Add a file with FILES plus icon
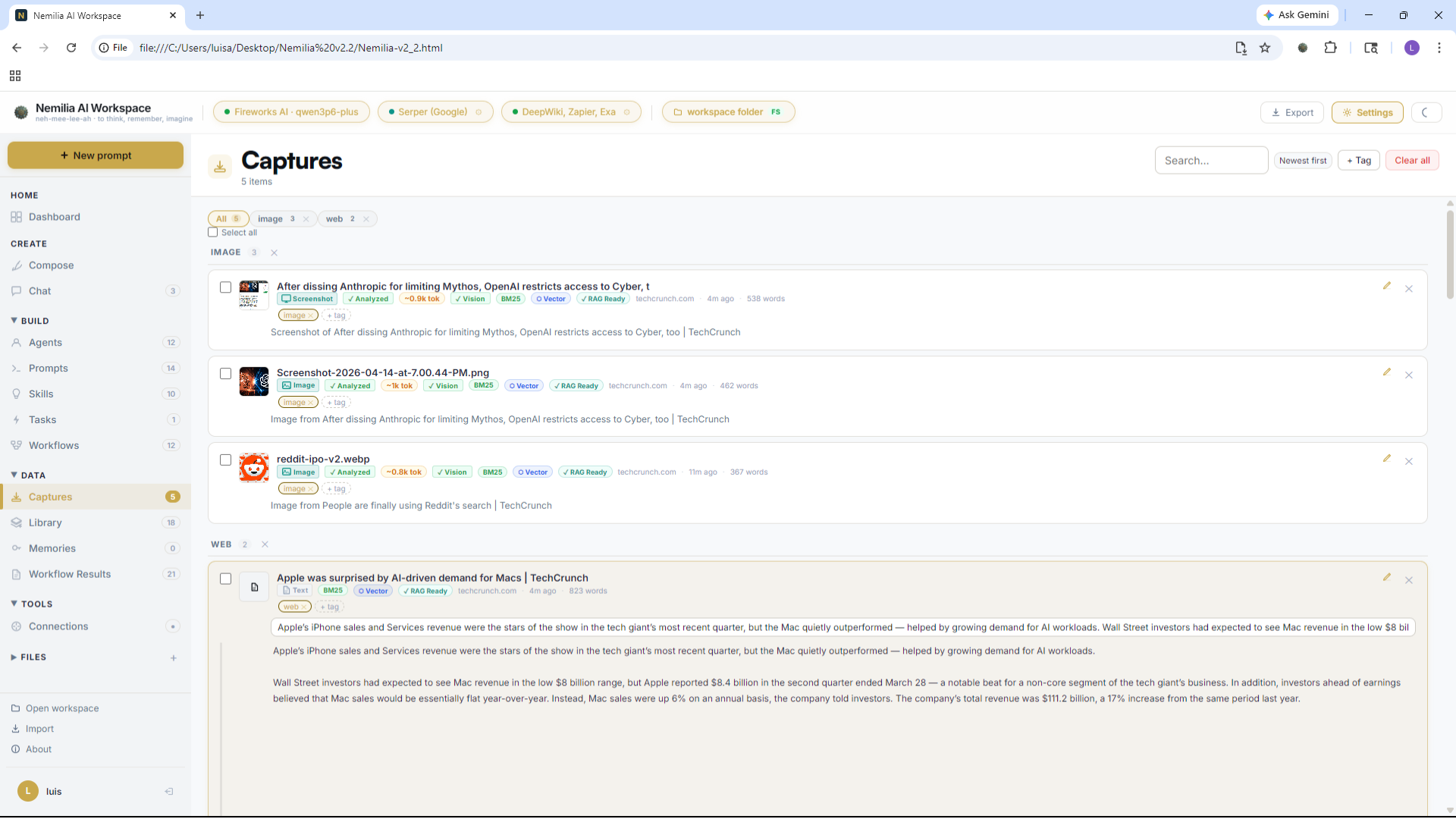The image size is (1456, 819). coord(174,658)
